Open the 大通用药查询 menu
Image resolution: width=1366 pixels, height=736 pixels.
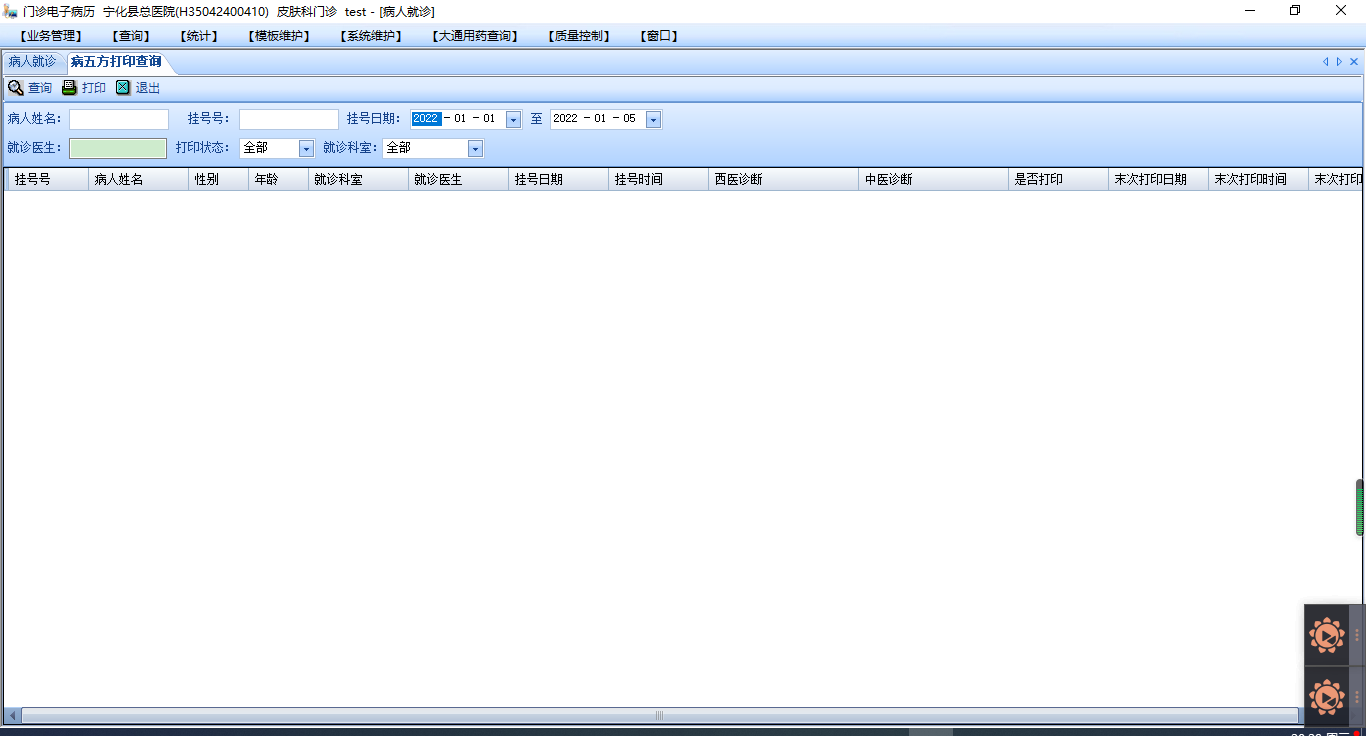(476, 36)
